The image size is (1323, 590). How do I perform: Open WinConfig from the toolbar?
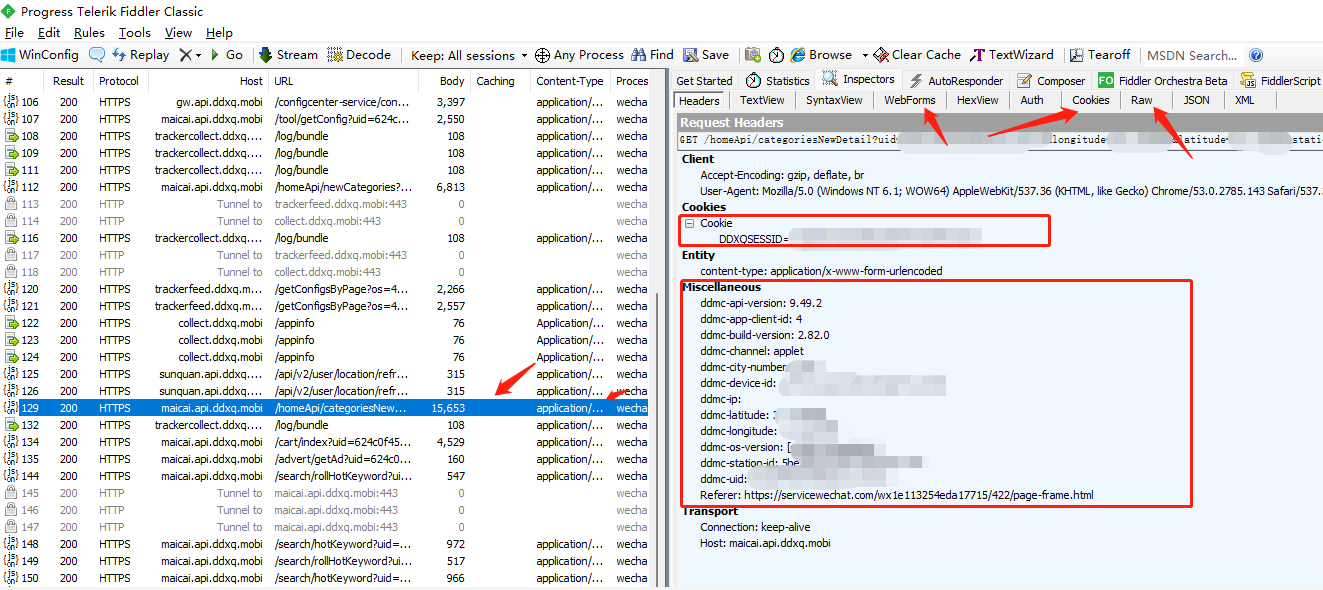[41, 55]
